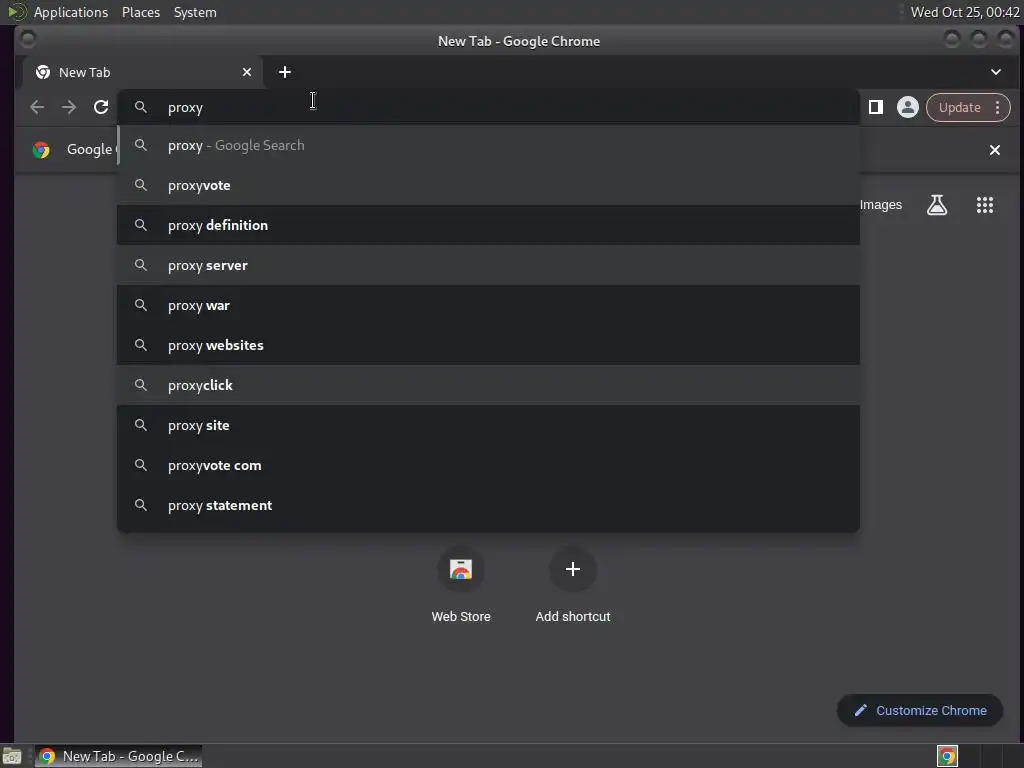Viewport: 1024px width, 768px height.
Task: Select the proxy - Google Search suggestion
Action: pyautogui.click(x=488, y=145)
